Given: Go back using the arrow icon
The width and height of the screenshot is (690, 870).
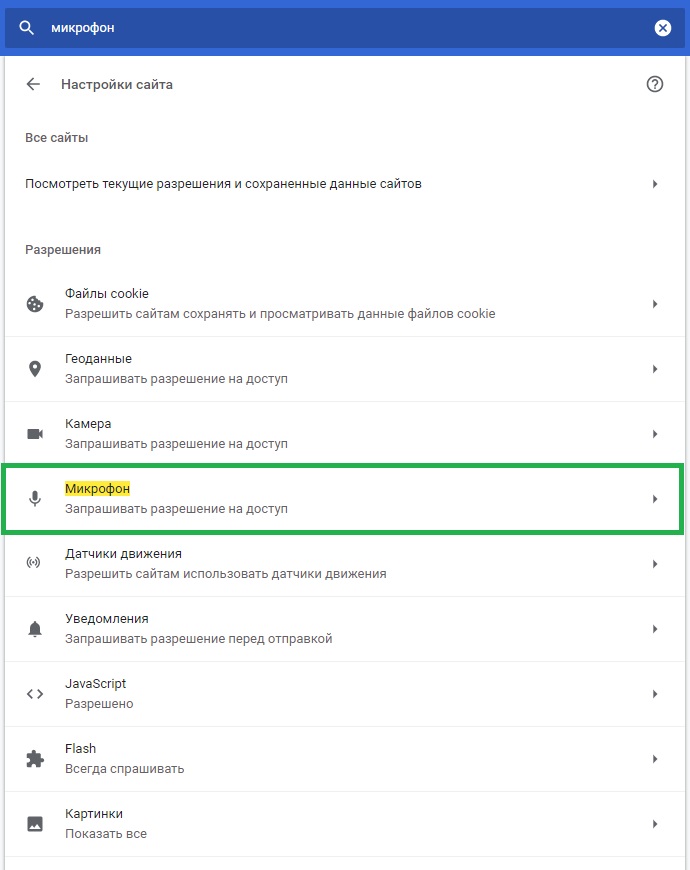Looking at the screenshot, I should coord(33,84).
